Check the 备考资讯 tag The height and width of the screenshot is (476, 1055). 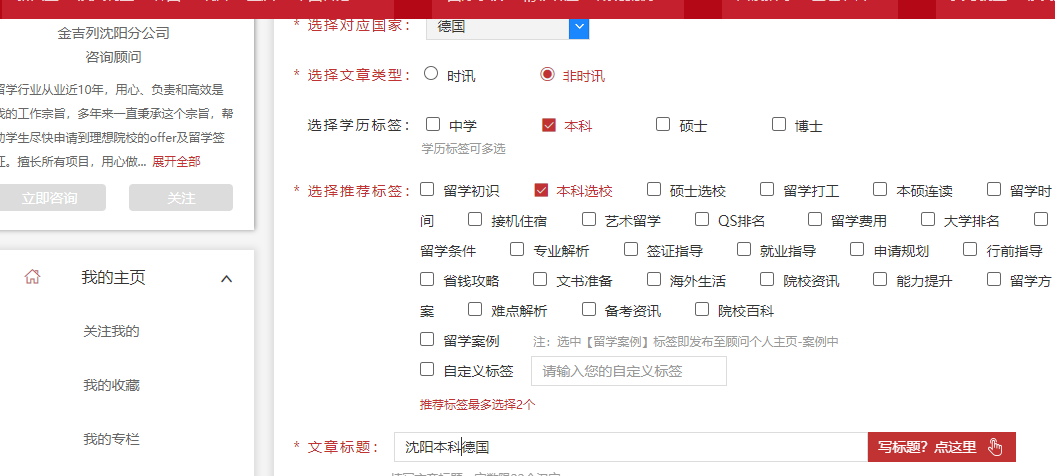pos(589,310)
